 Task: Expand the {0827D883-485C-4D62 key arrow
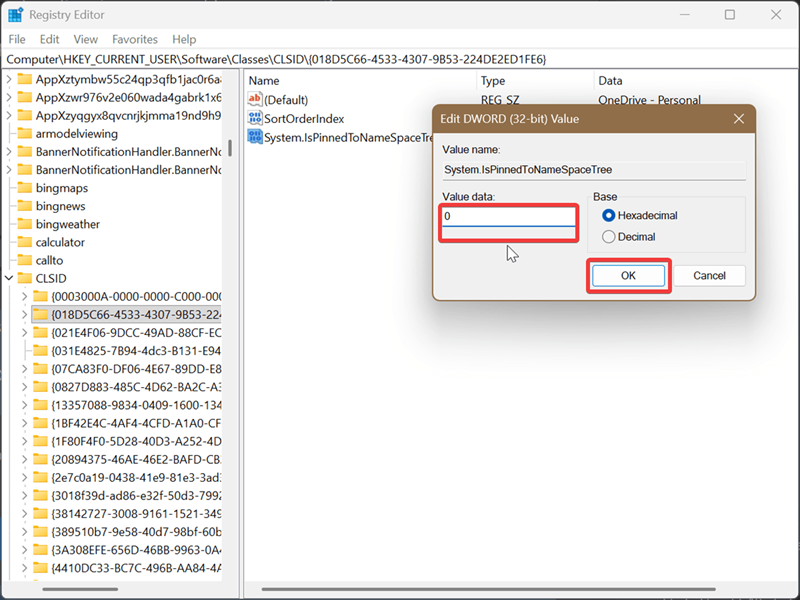pyautogui.click(x=24, y=387)
